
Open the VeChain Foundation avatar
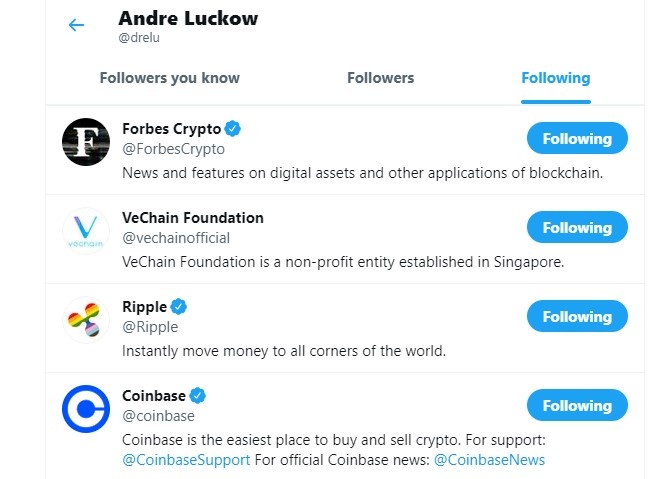point(85,230)
